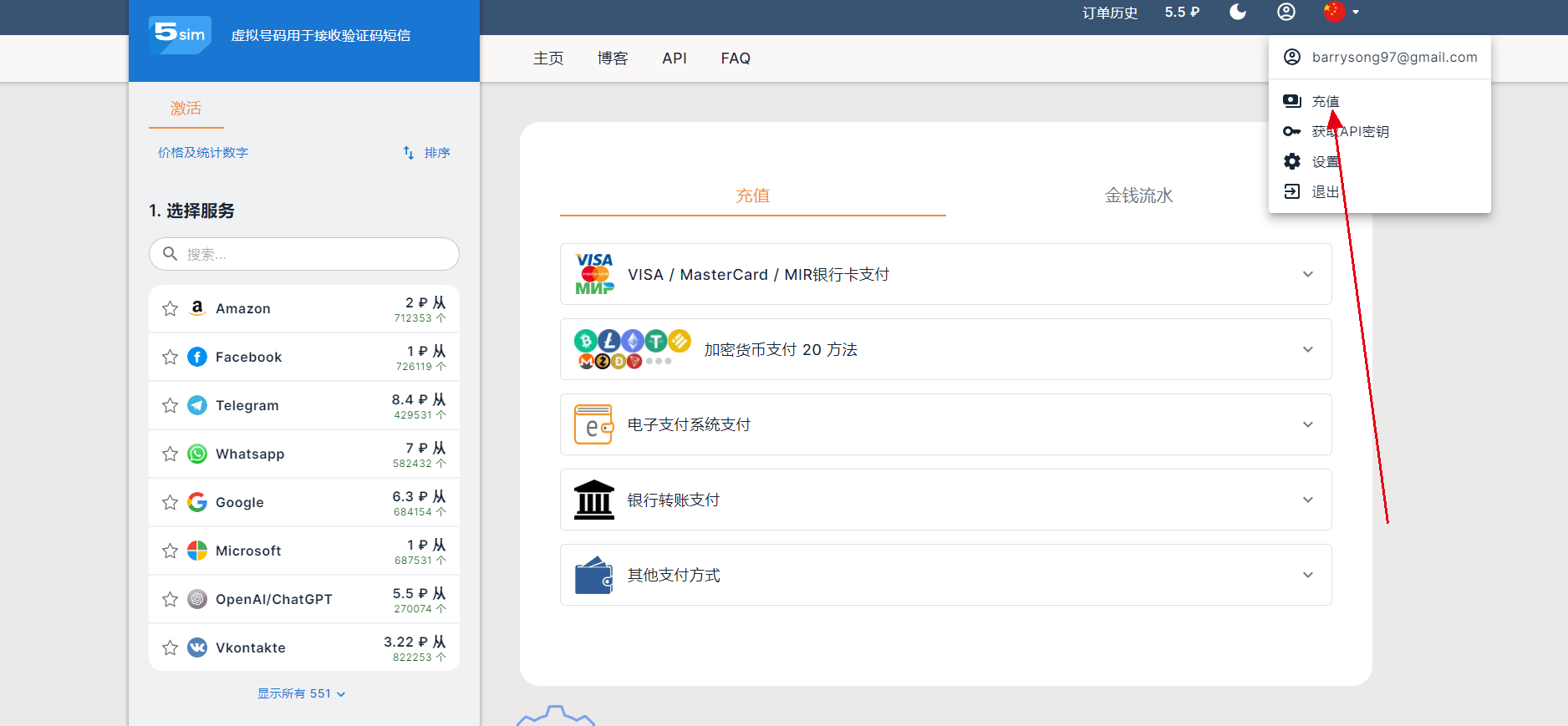Click the 5sim logo
The height and width of the screenshot is (726, 1568).
pos(180,34)
